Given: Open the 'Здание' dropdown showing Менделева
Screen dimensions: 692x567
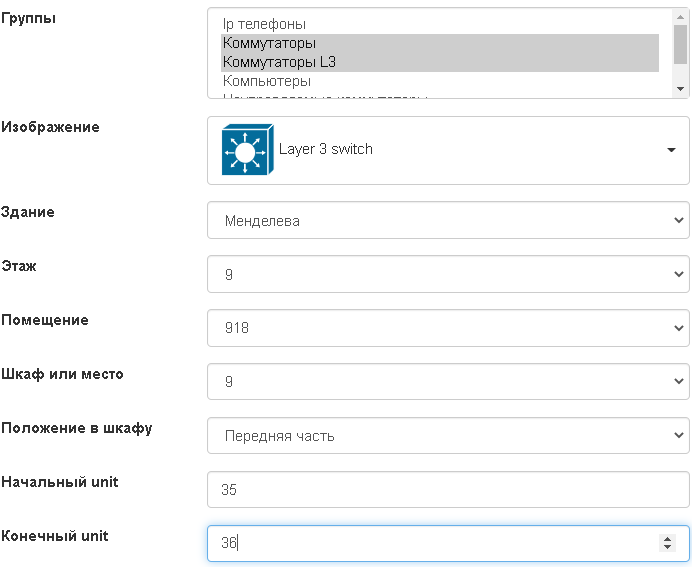Looking at the screenshot, I should 448,221.
